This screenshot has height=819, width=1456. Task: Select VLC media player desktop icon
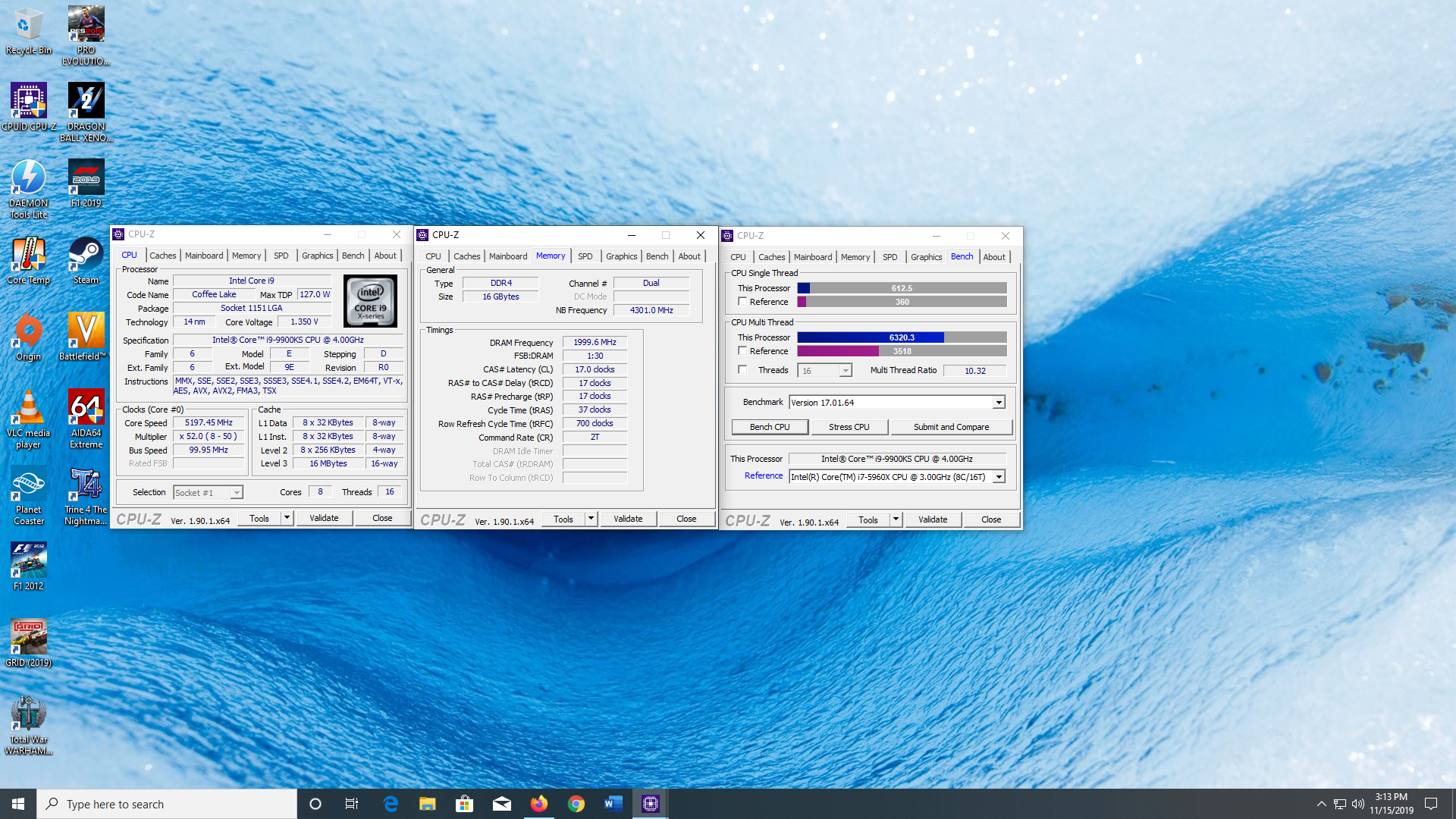coord(29,419)
